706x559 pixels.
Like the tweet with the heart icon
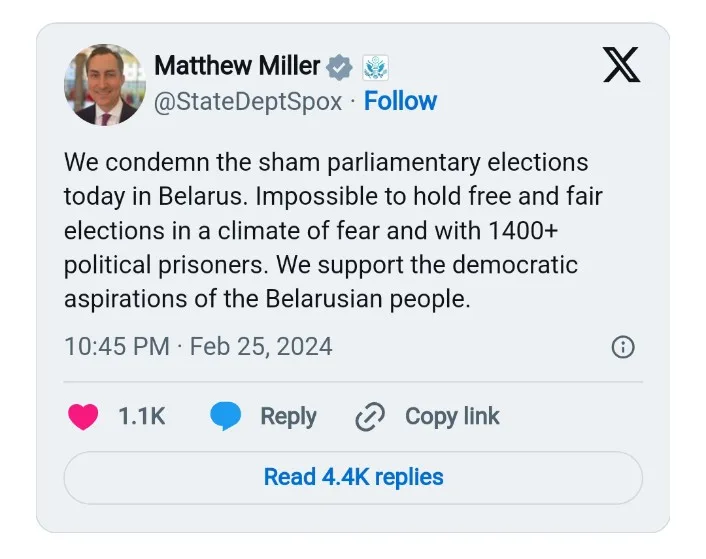click(x=83, y=417)
